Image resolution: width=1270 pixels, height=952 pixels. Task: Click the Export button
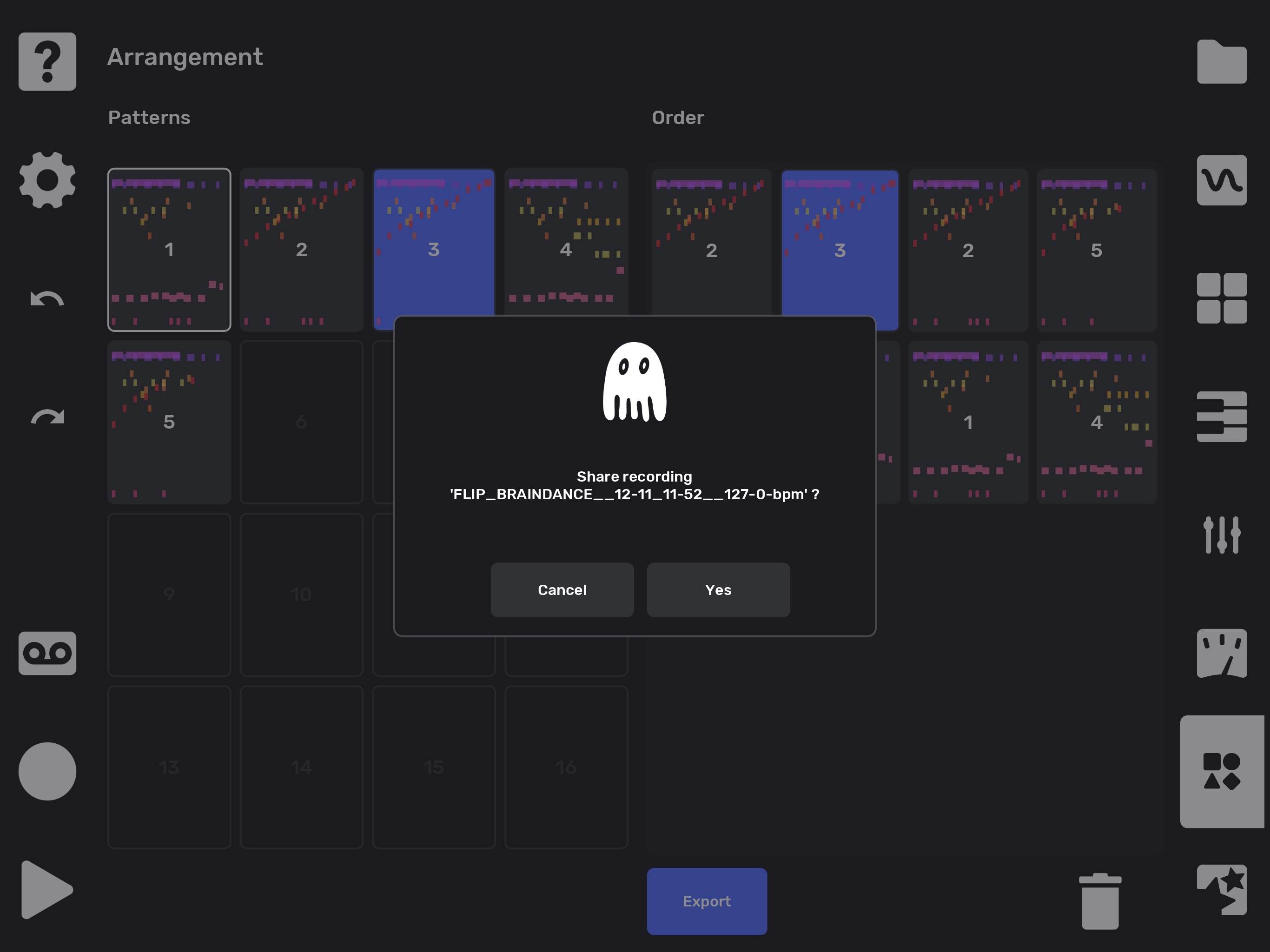707,901
